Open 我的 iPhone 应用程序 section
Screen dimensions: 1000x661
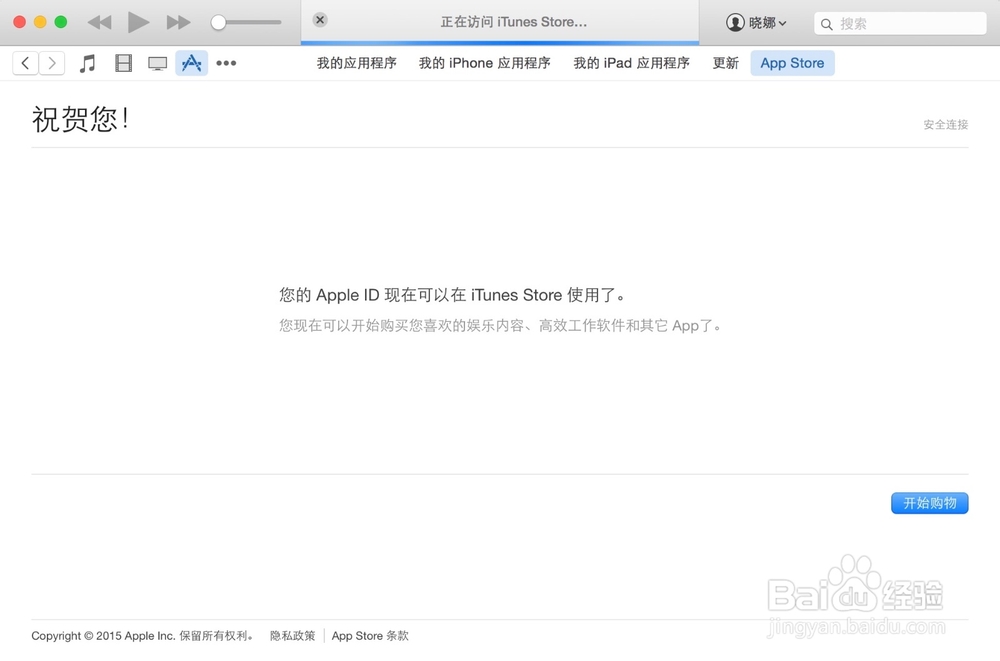pyautogui.click(x=484, y=62)
